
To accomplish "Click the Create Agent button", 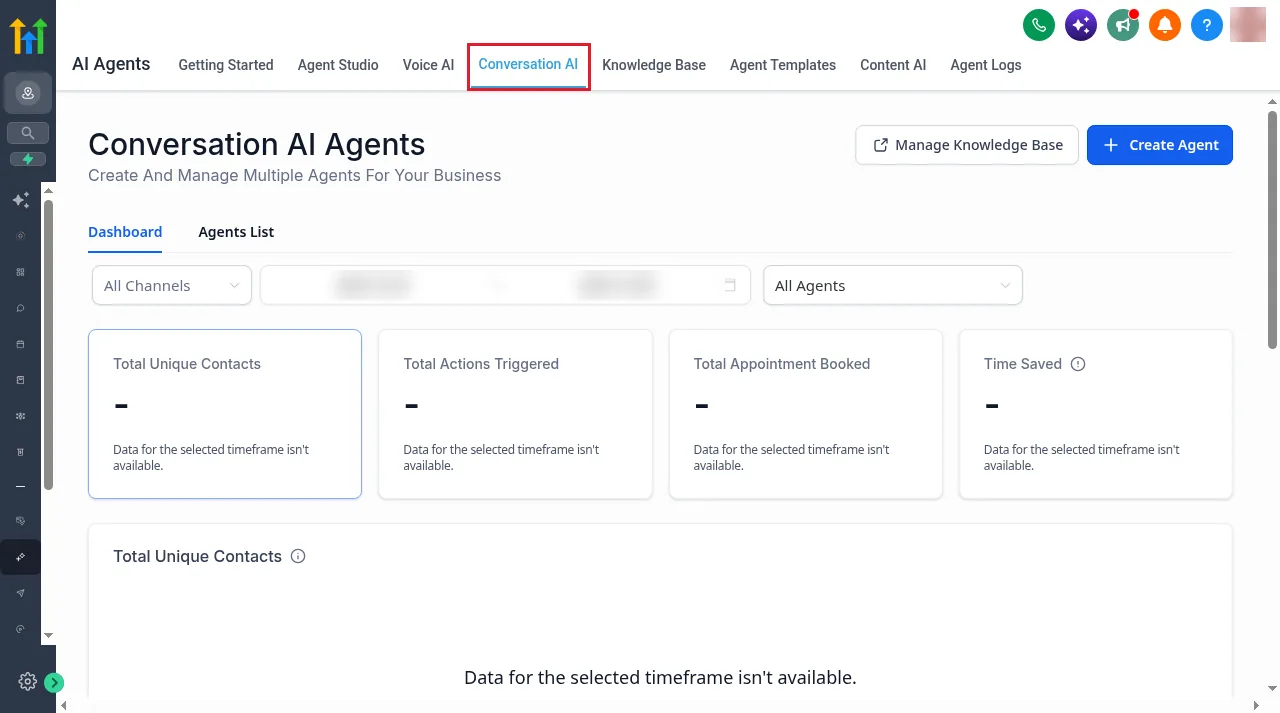I will [x=1160, y=145].
